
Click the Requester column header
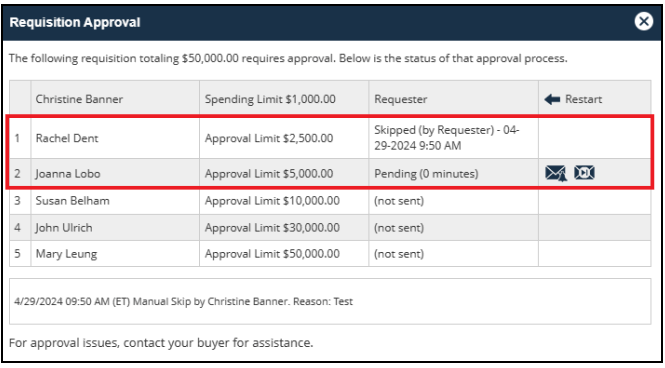pyautogui.click(x=400, y=99)
